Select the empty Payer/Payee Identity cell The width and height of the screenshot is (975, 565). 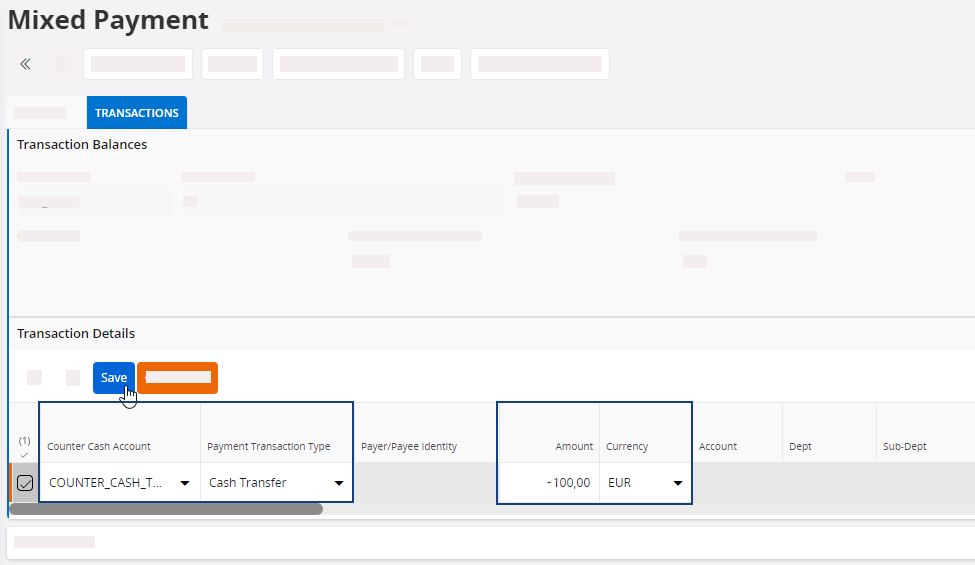pos(425,483)
